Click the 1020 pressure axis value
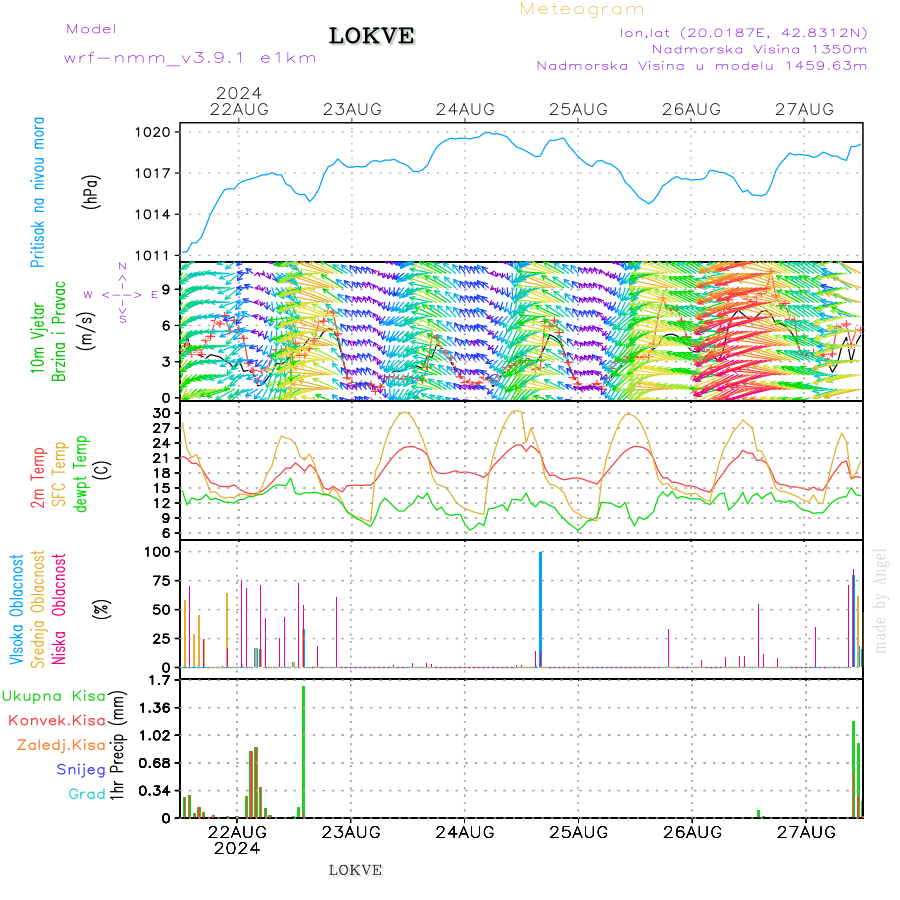900x900 pixels. click(x=153, y=132)
